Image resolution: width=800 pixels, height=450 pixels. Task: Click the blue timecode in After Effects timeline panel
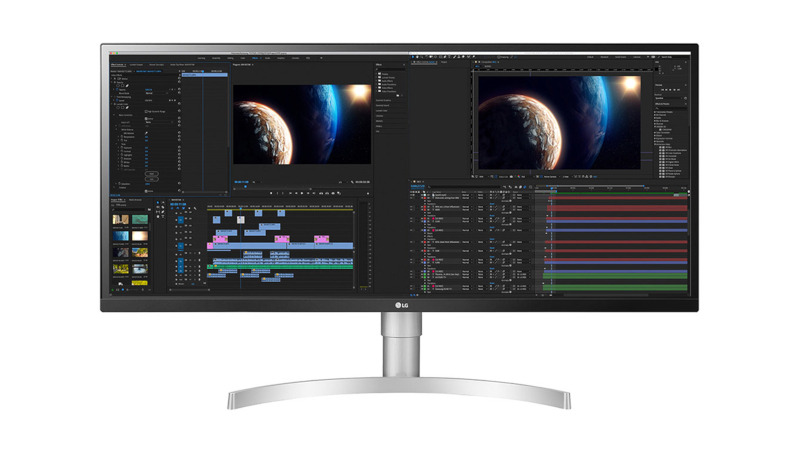click(417, 186)
